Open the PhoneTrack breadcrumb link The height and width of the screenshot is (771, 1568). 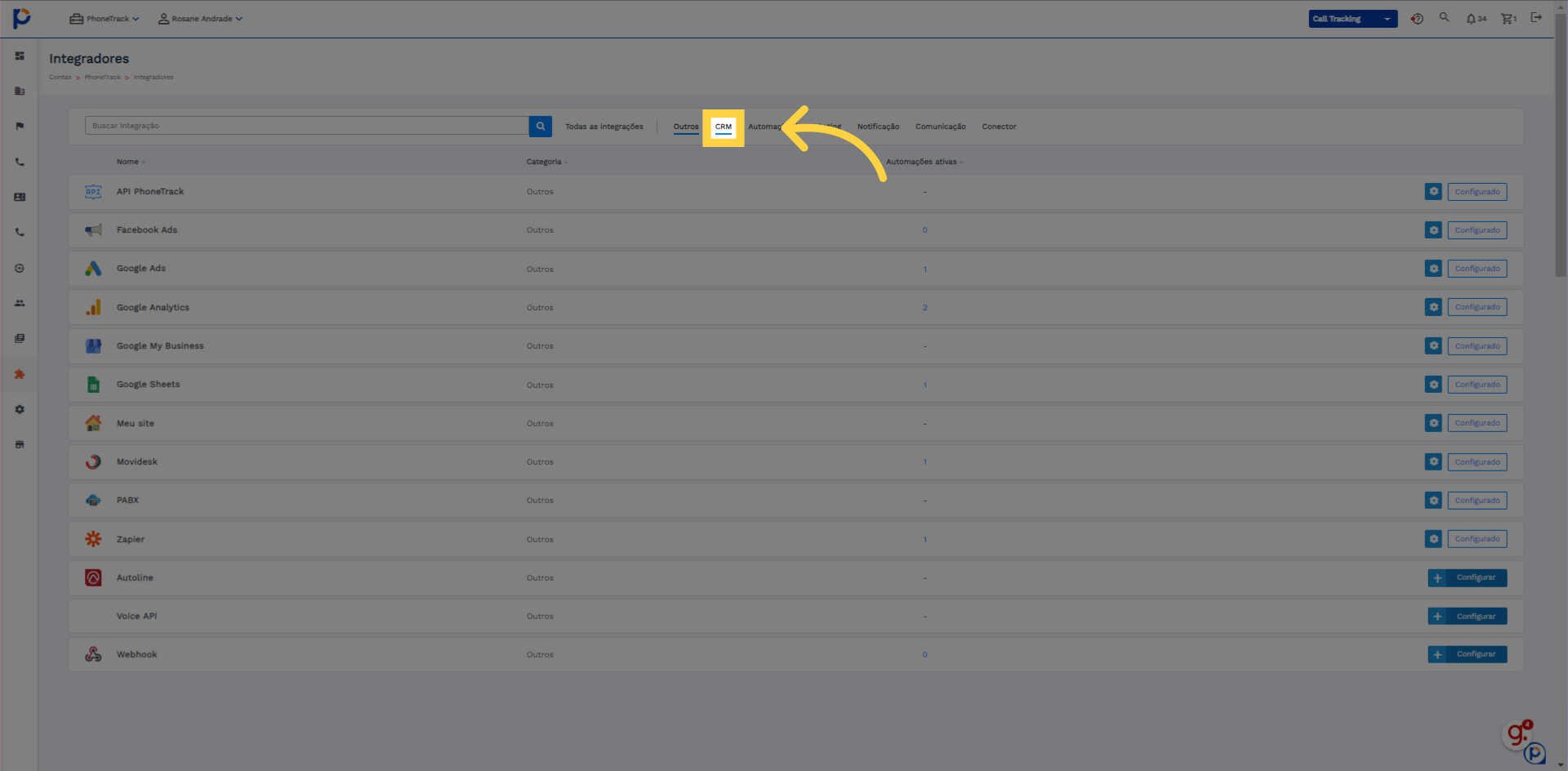click(102, 78)
